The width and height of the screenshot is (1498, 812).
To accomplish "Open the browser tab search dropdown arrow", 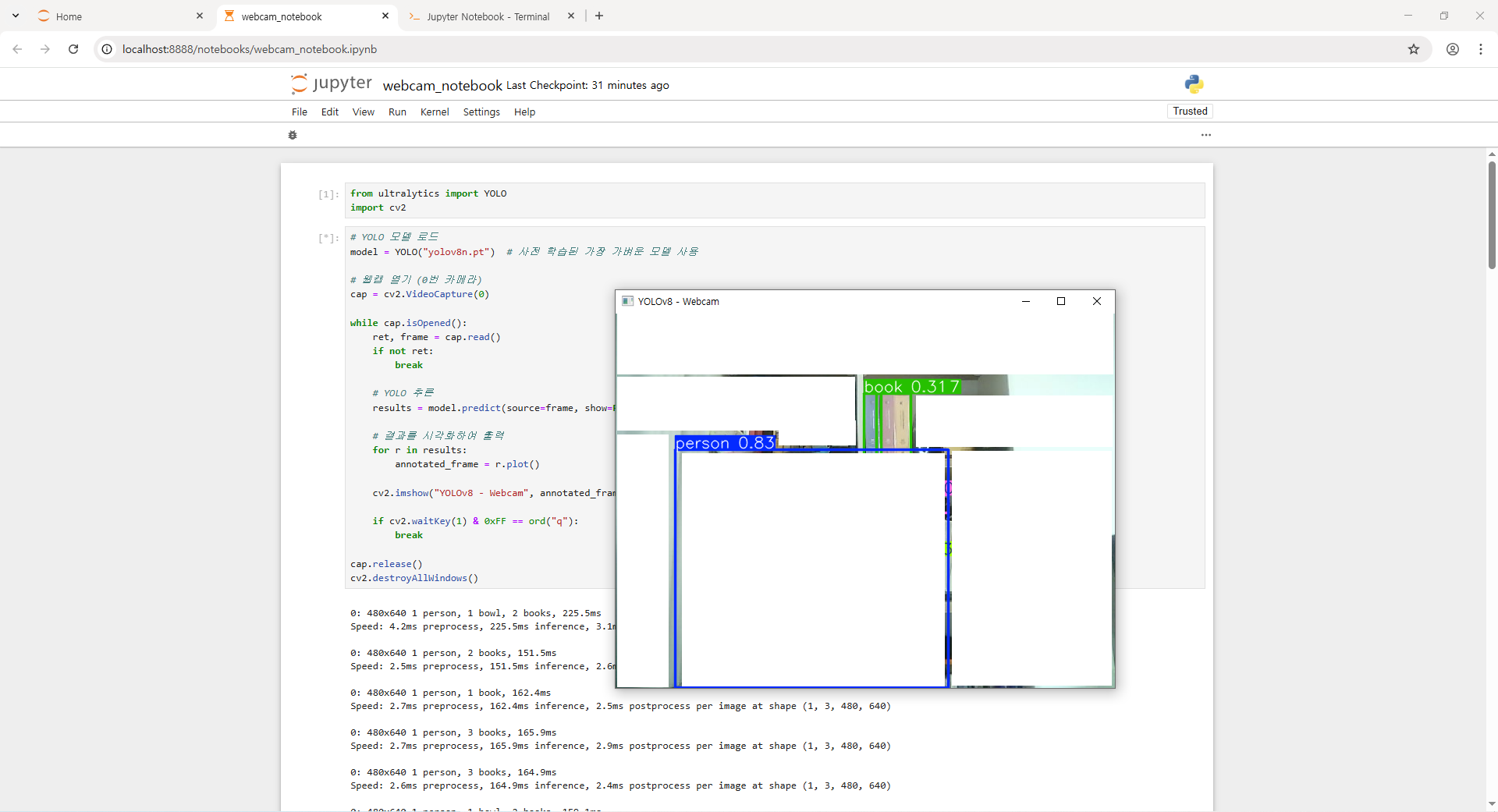I will [16, 16].
